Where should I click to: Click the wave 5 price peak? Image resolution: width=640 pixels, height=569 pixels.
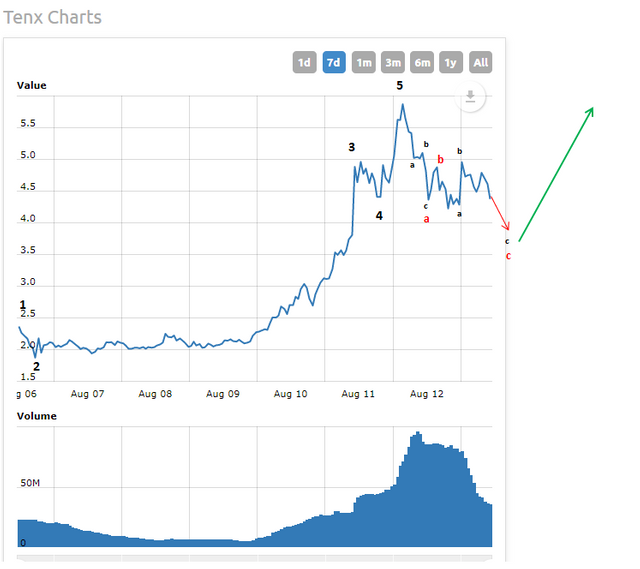tap(402, 104)
